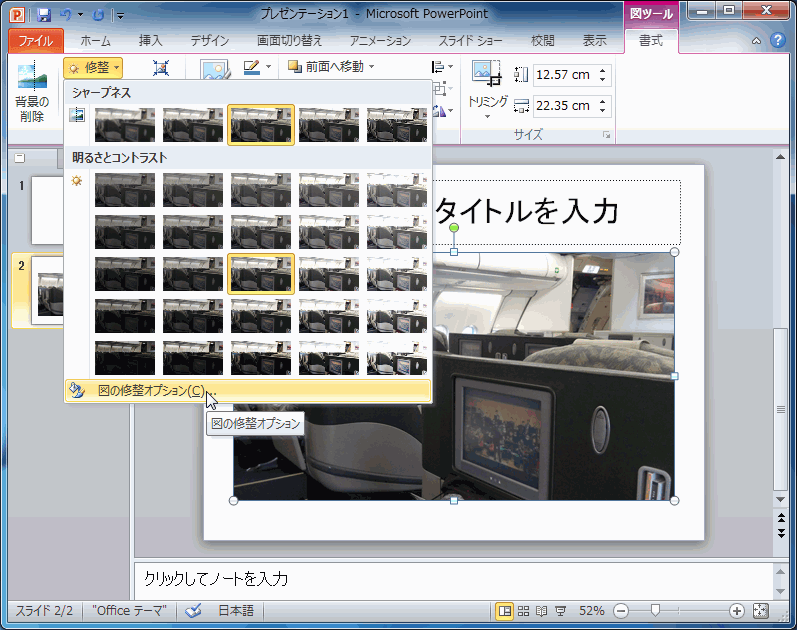The image size is (797, 630).
Task: Switch to the 表示 ribbon tab
Action: [x=594, y=41]
